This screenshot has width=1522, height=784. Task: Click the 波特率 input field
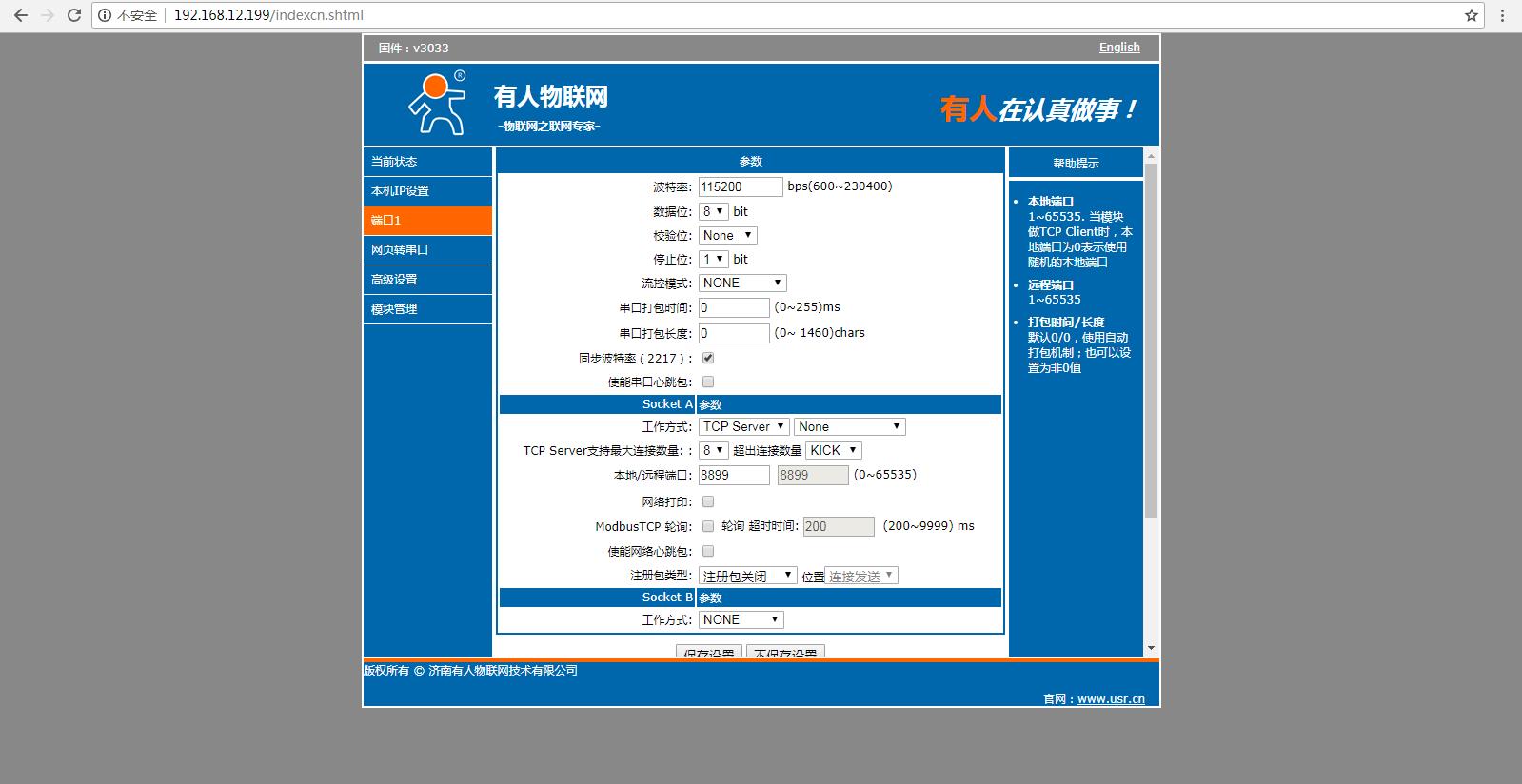coord(740,187)
